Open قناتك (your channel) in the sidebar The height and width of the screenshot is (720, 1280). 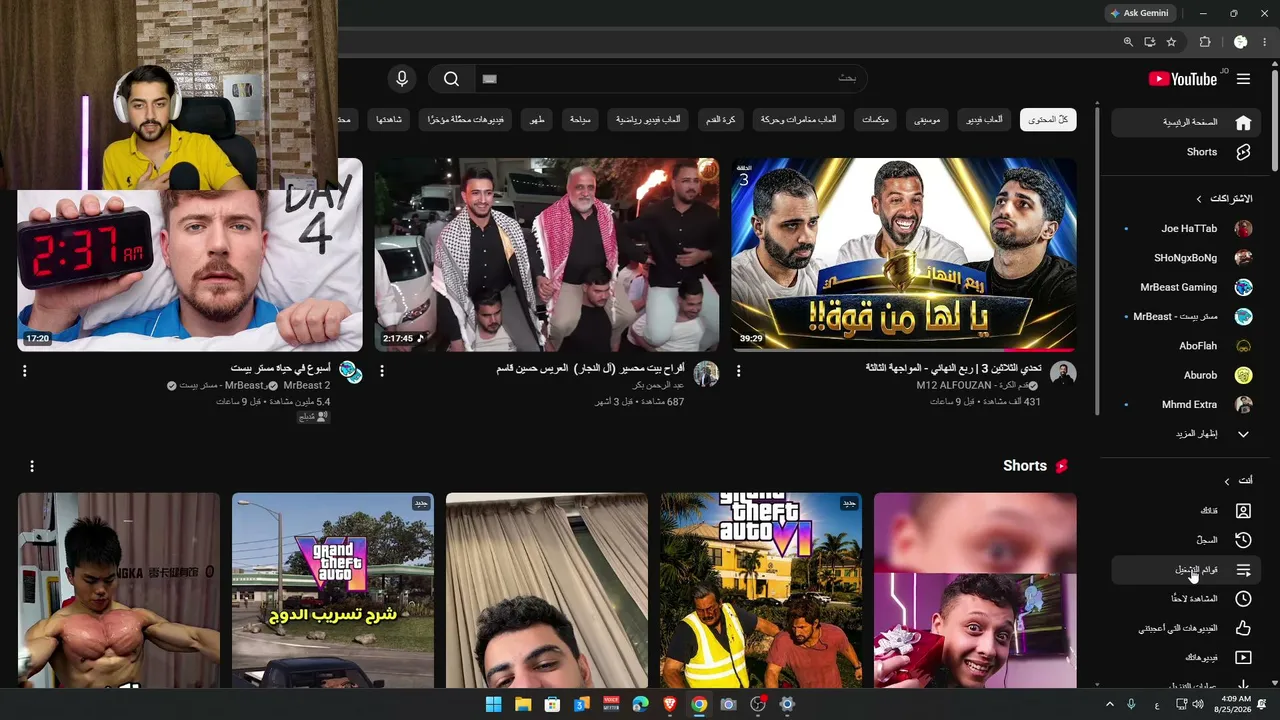click(1186, 511)
